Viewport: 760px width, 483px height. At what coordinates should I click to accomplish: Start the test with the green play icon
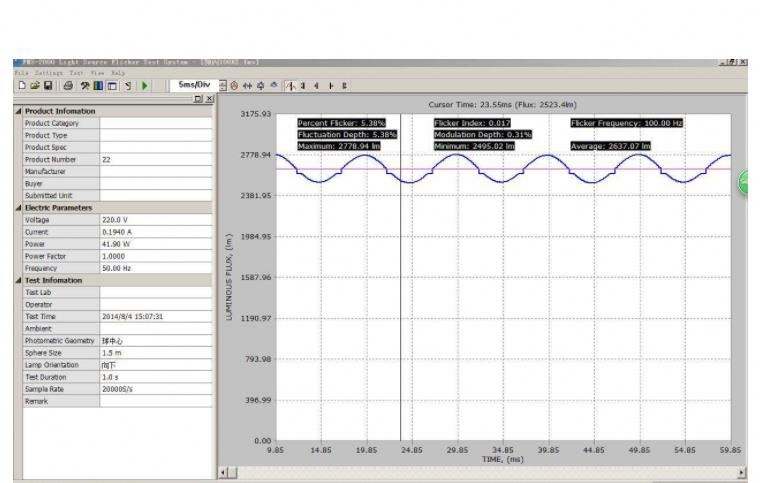(x=145, y=86)
